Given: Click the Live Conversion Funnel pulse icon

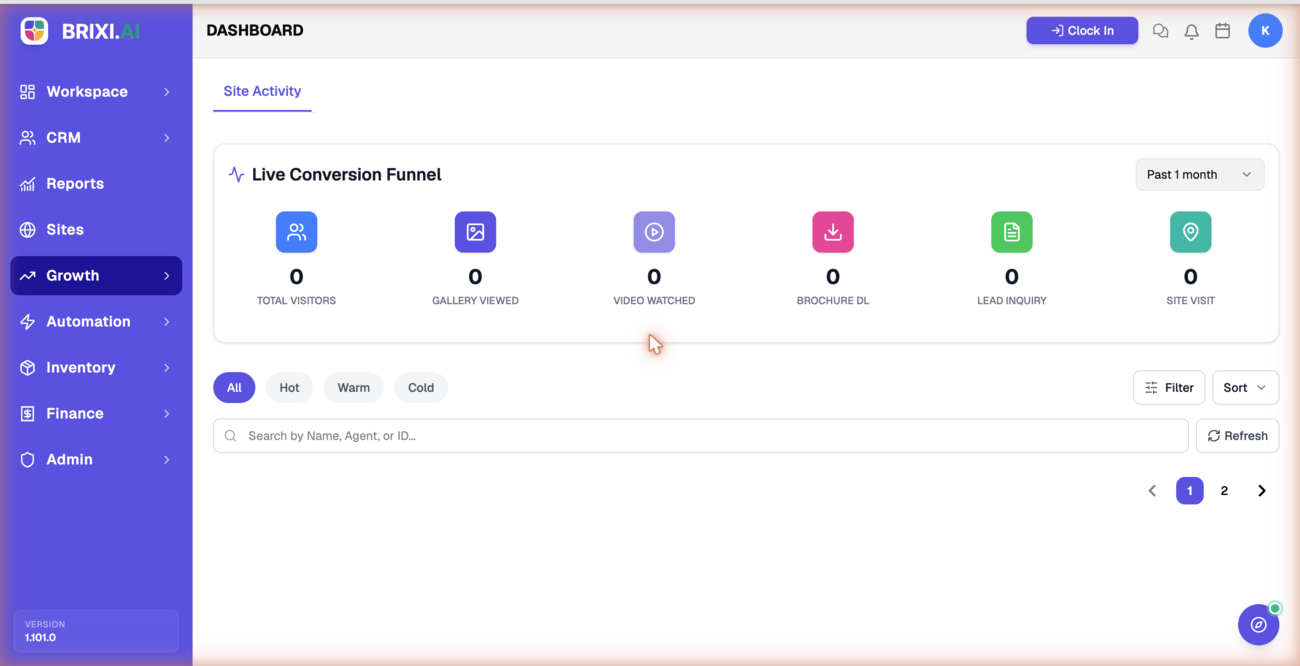Looking at the screenshot, I should 236,174.
